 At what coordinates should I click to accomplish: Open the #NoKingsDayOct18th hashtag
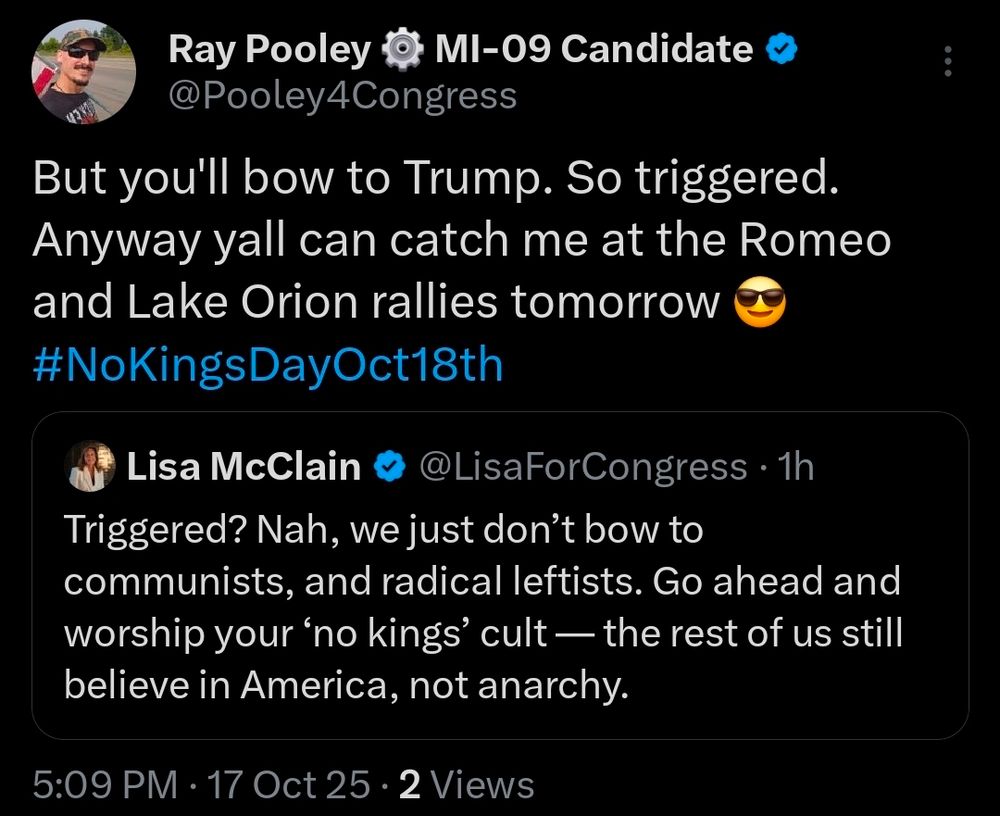click(x=268, y=365)
